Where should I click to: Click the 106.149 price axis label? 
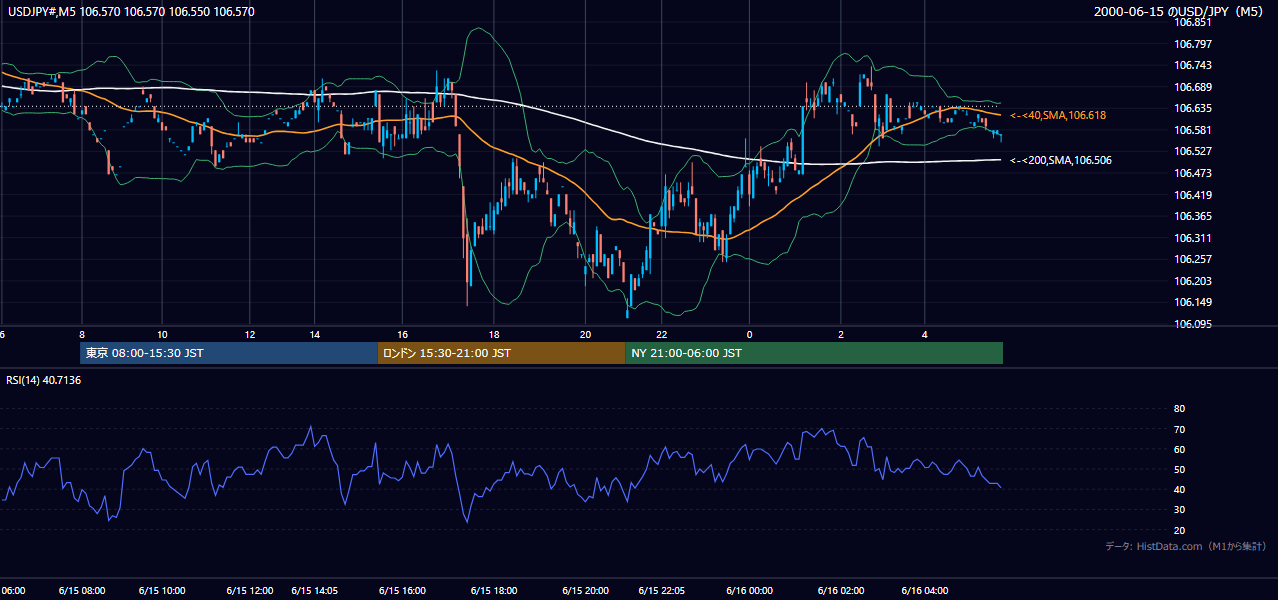click(x=1192, y=302)
